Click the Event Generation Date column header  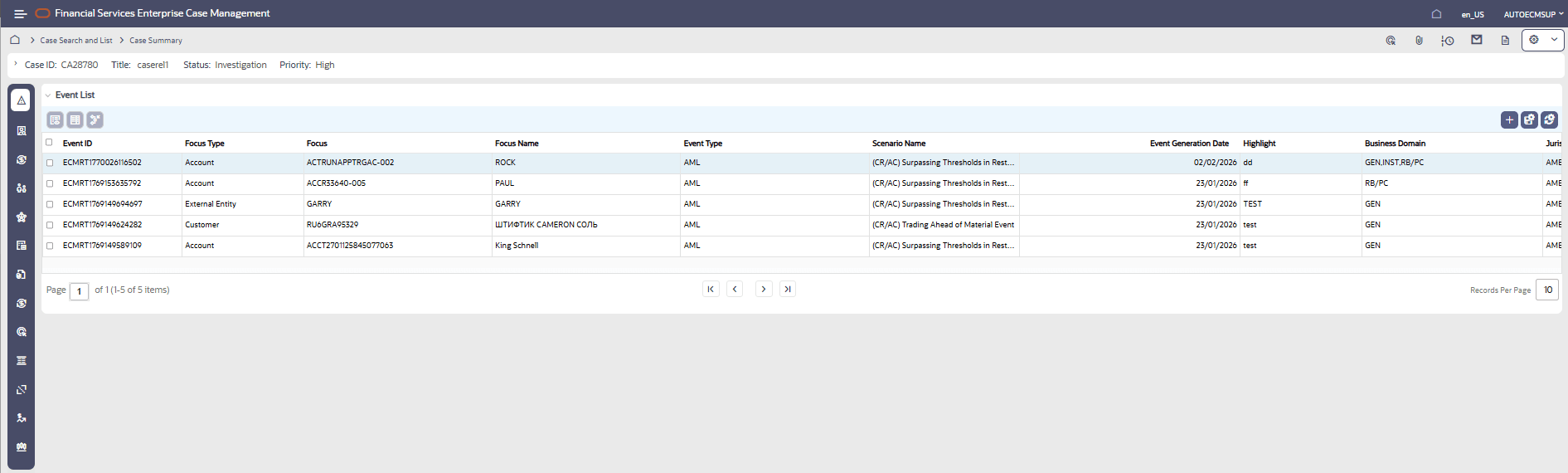click(1189, 144)
